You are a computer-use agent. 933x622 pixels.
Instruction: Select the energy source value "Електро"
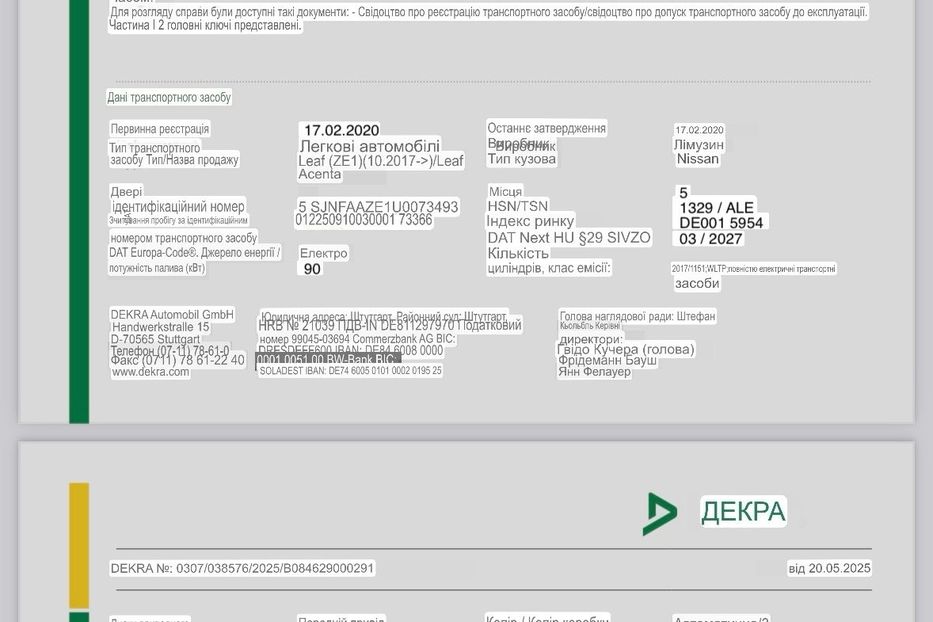tap(324, 254)
